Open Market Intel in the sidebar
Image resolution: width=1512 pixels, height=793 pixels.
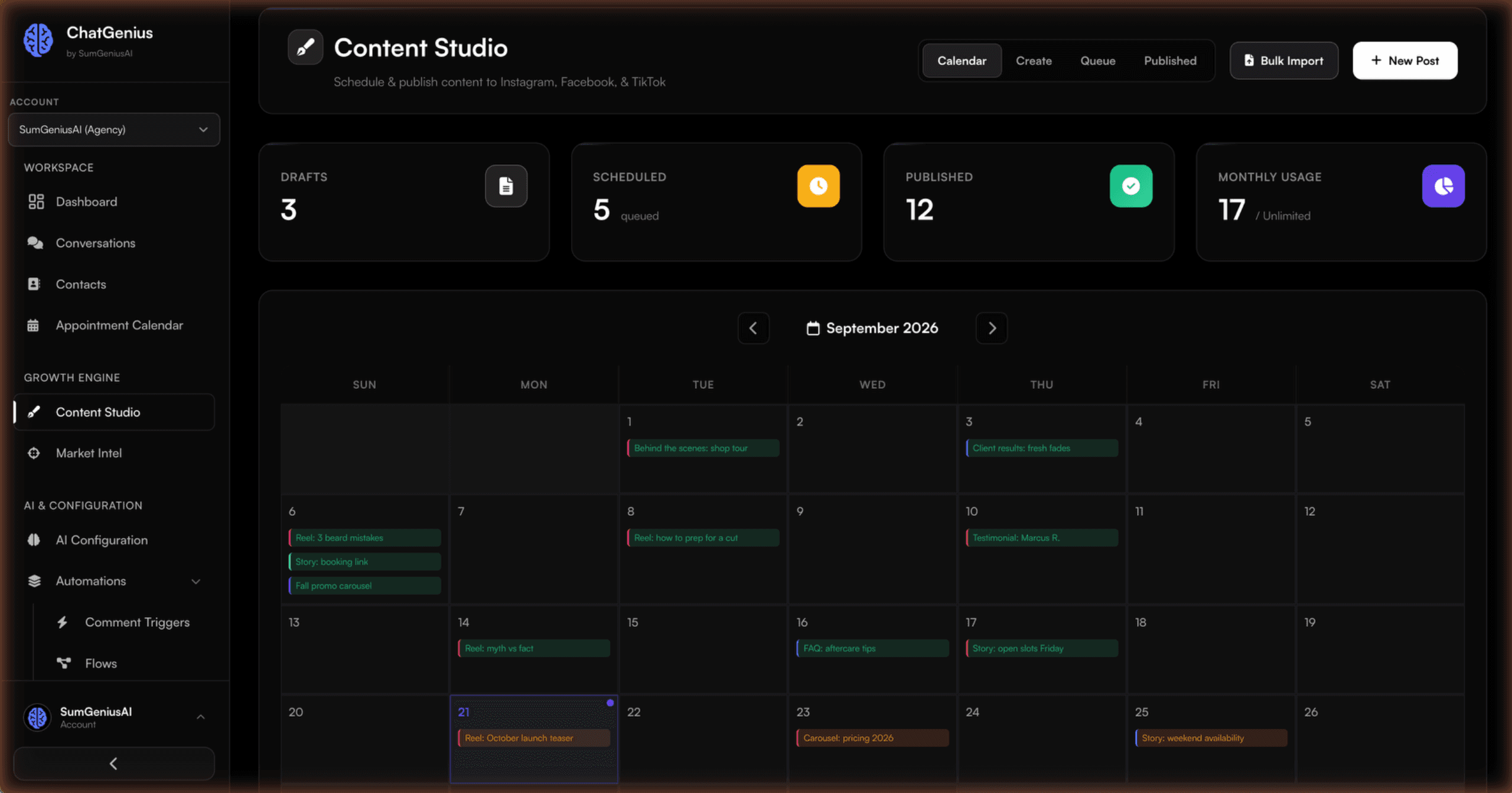[114, 453]
